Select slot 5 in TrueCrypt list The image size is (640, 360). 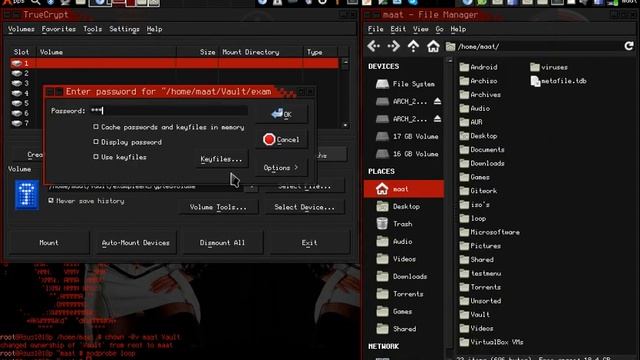27,103
